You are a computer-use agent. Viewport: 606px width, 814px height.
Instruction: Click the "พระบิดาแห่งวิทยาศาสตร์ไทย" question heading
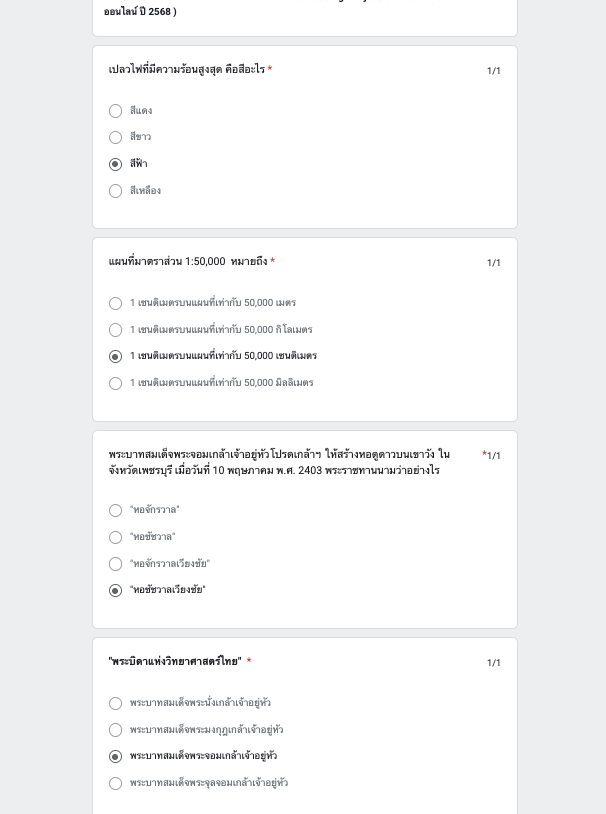coord(175,662)
